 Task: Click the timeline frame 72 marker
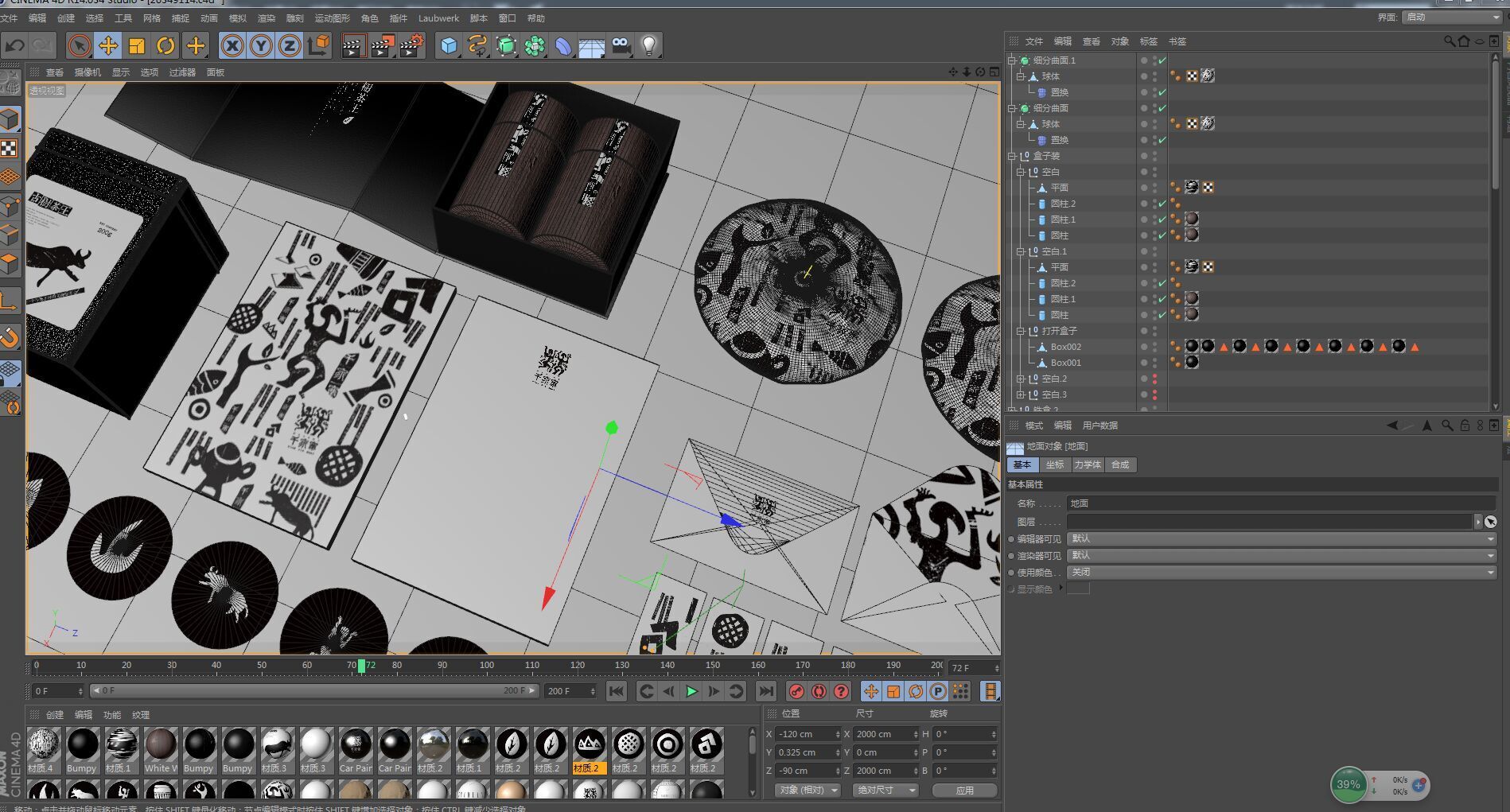[362, 666]
